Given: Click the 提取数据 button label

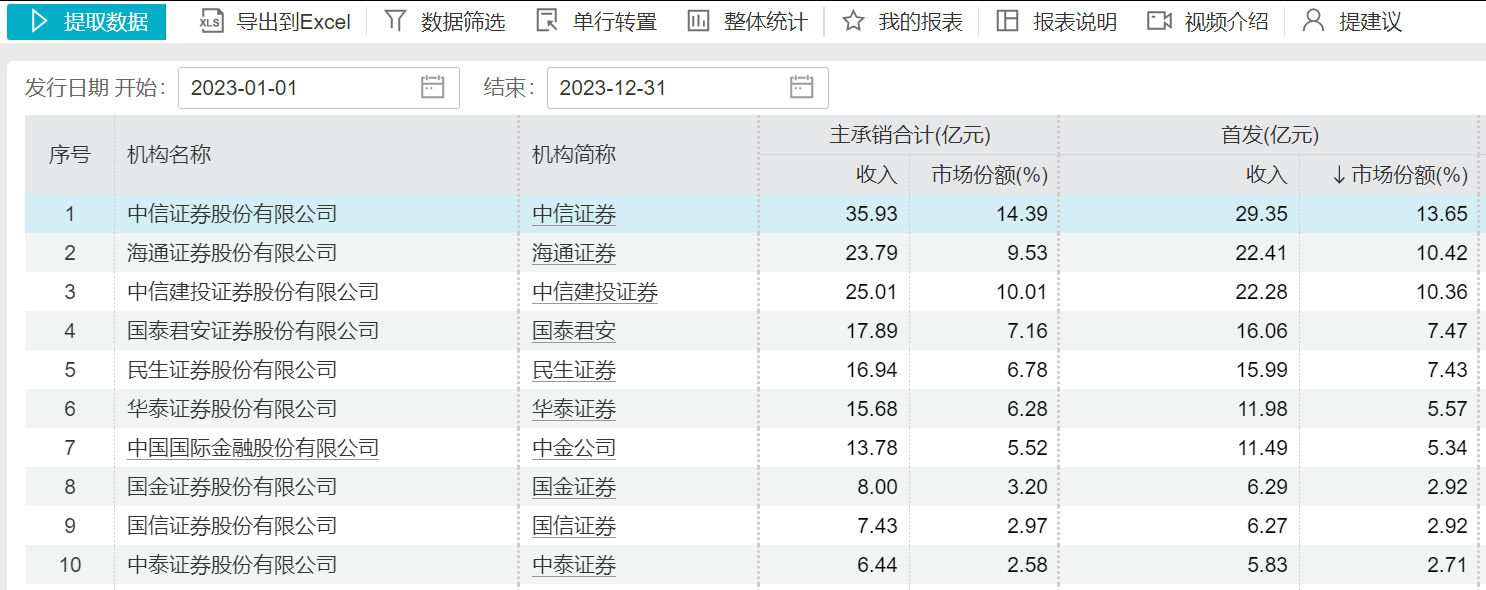Looking at the screenshot, I should coord(106,22).
